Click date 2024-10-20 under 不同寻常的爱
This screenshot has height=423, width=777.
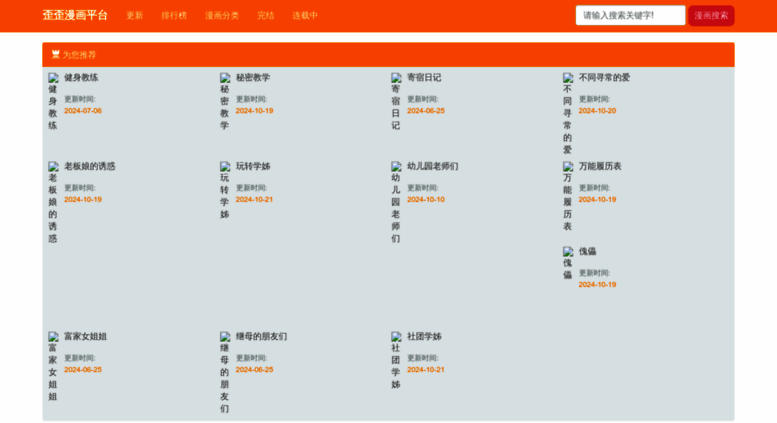[x=597, y=110]
